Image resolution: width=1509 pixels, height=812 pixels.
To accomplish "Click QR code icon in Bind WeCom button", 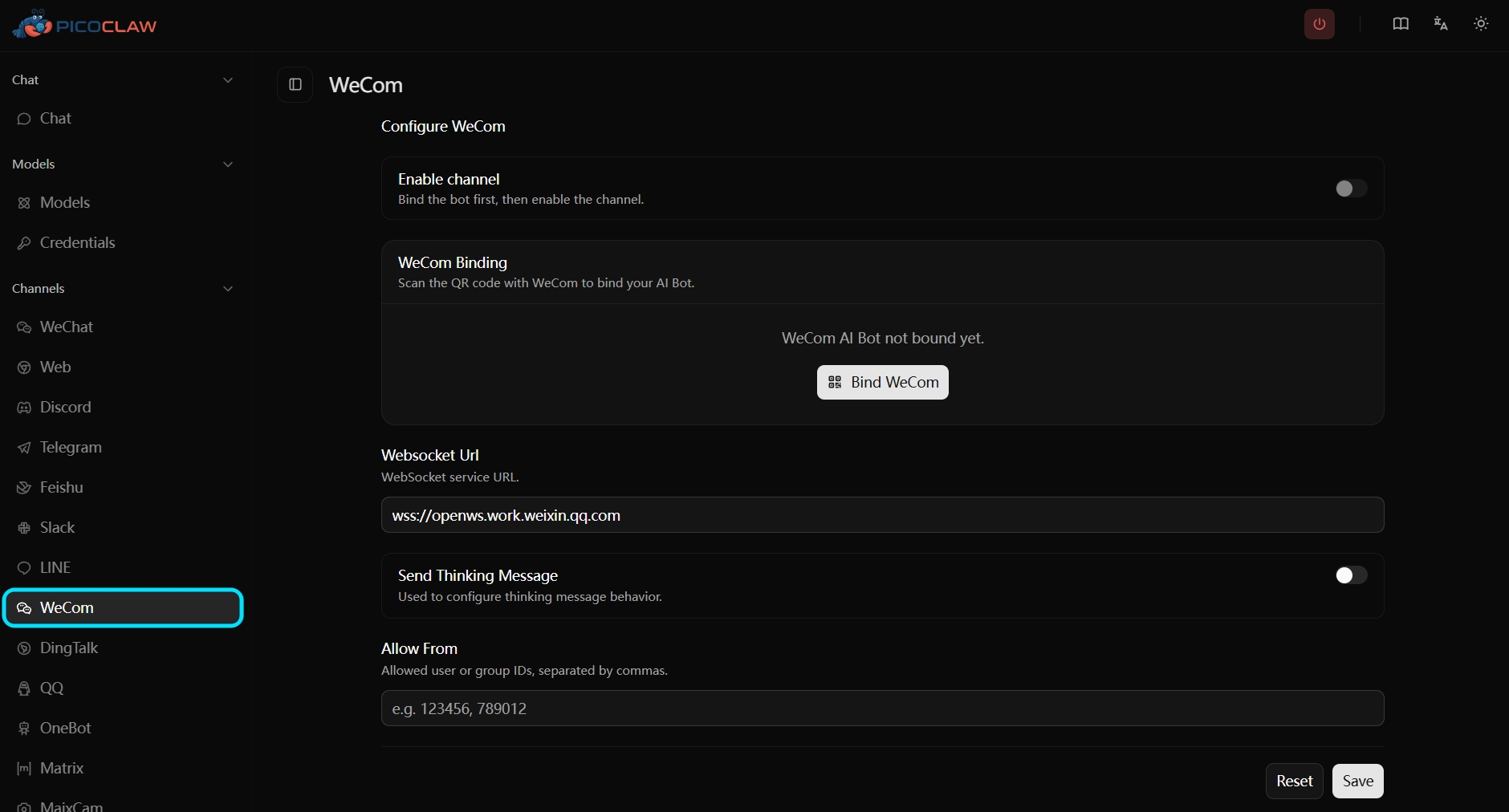I will pos(835,382).
